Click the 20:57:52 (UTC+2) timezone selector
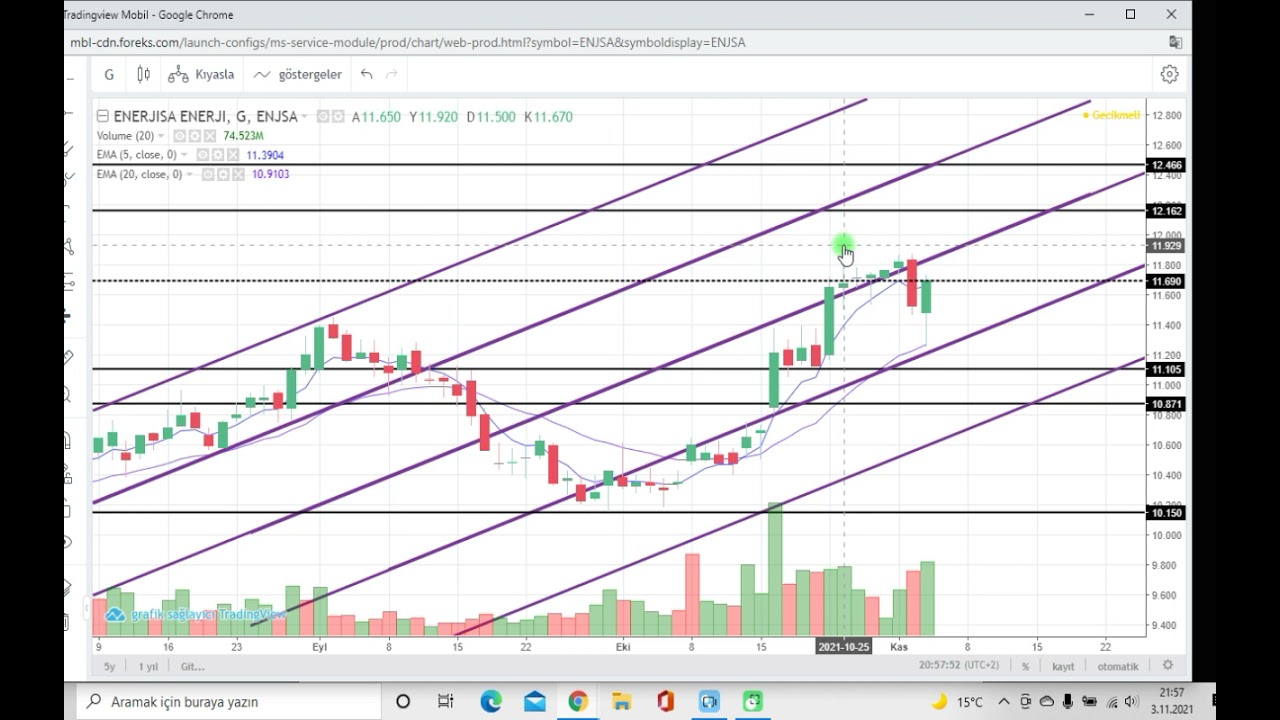 pyautogui.click(x=959, y=666)
